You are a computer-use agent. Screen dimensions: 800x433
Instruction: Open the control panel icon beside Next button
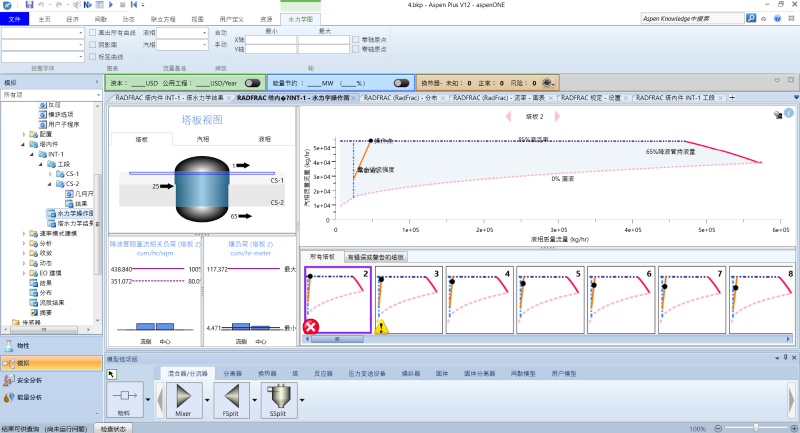click(99, 5)
